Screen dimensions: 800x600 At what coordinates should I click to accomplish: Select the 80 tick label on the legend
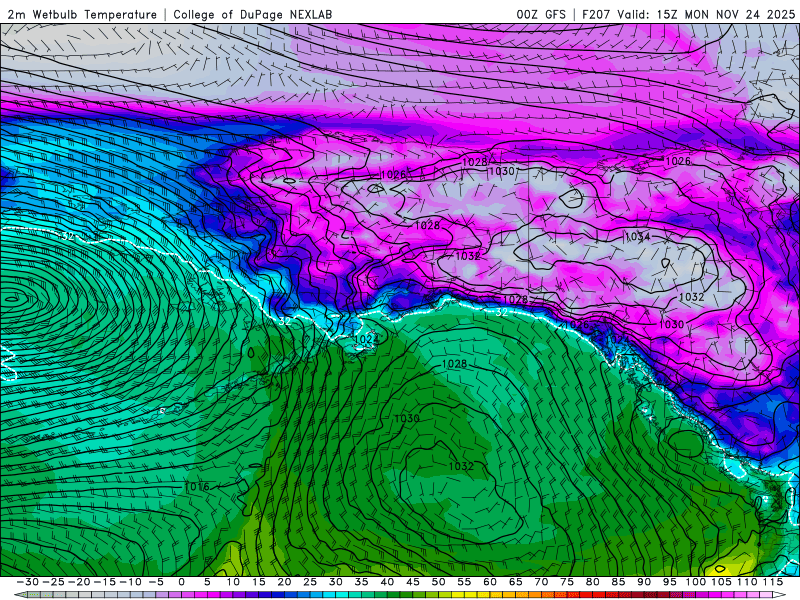point(592,582)
